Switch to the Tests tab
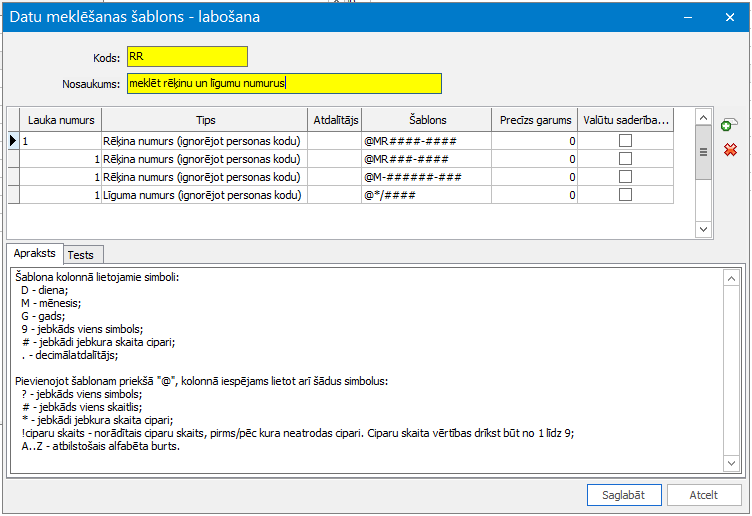 84,254
